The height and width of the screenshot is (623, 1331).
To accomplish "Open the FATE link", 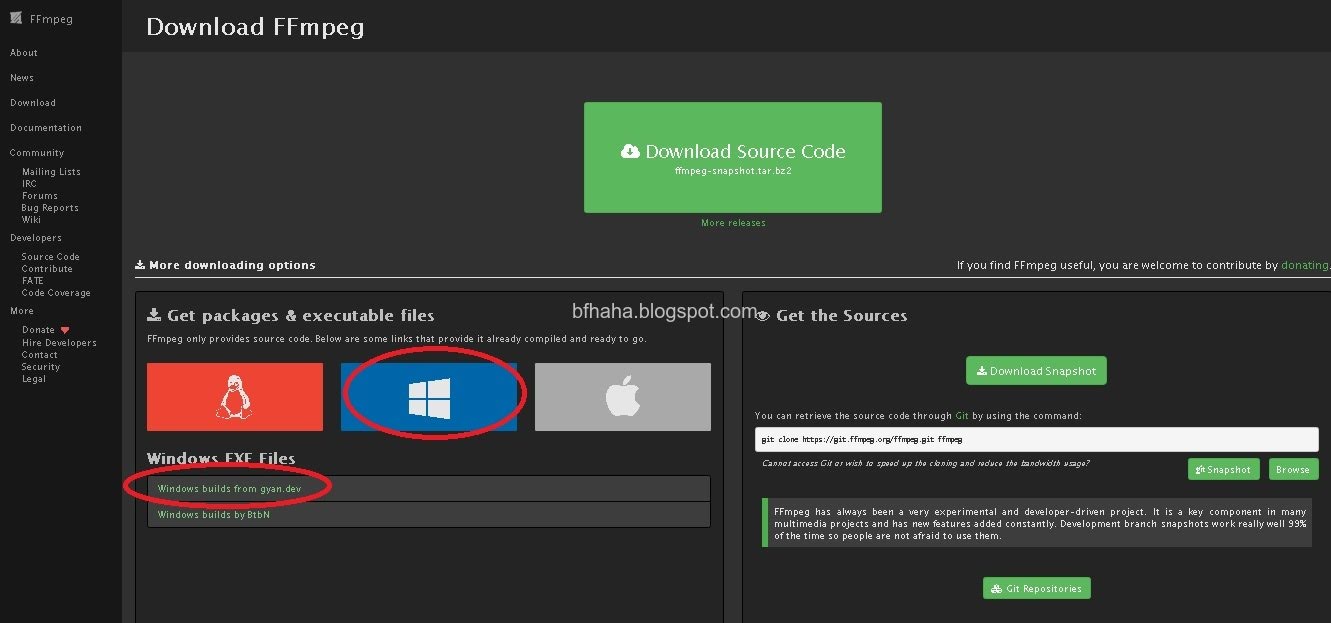I will click(x=33, y=281).
